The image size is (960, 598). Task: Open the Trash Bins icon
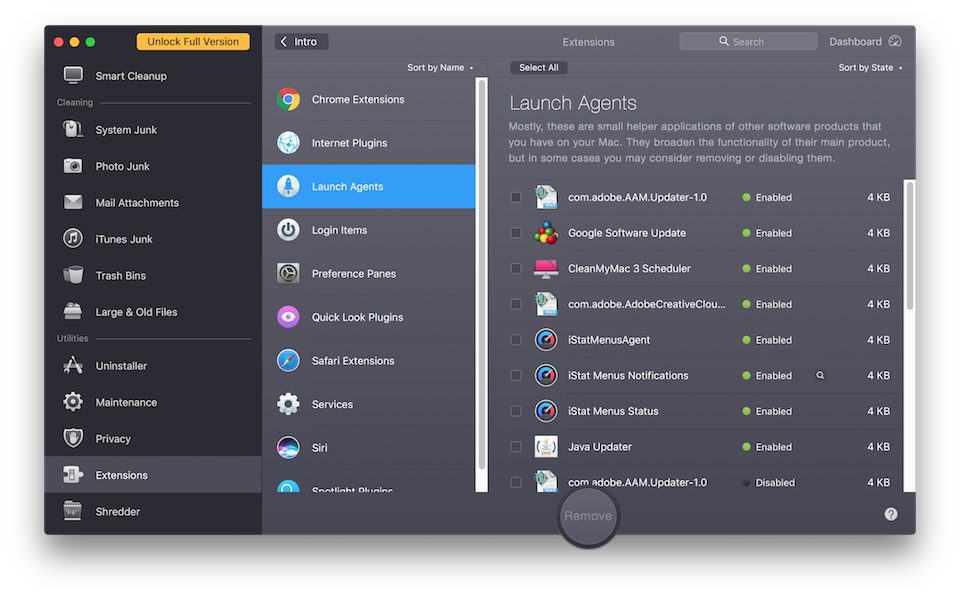(73, 275)
